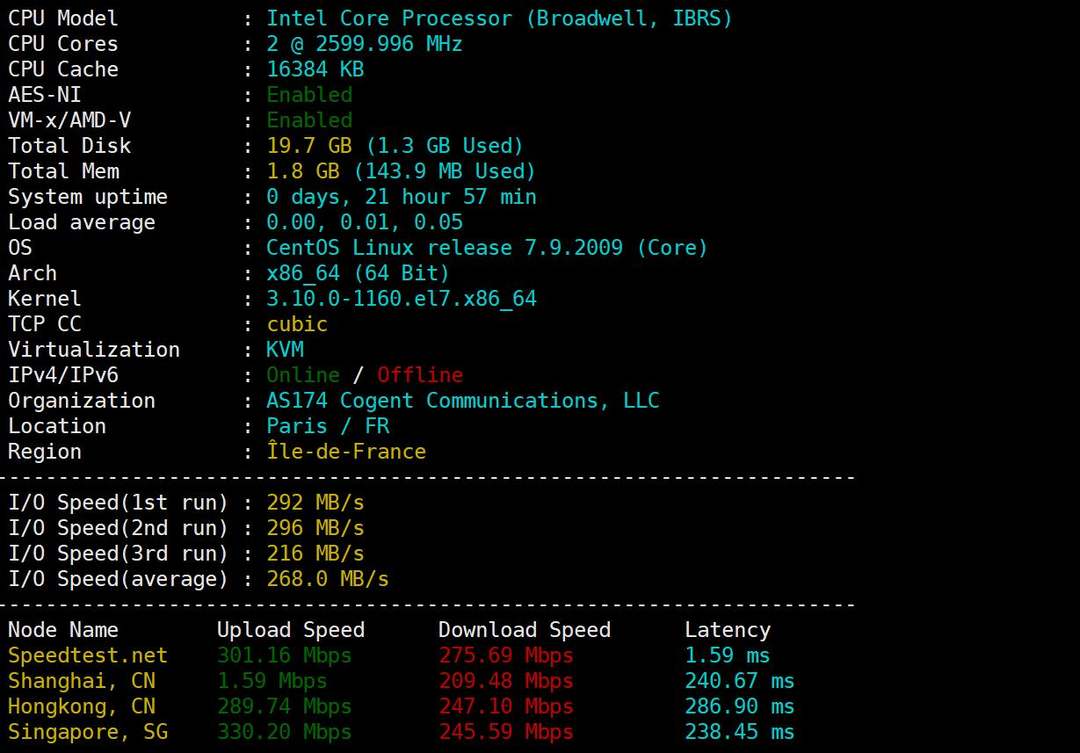Click the CPU Model value text
The image size is (1080, 753).
[499, 19]
